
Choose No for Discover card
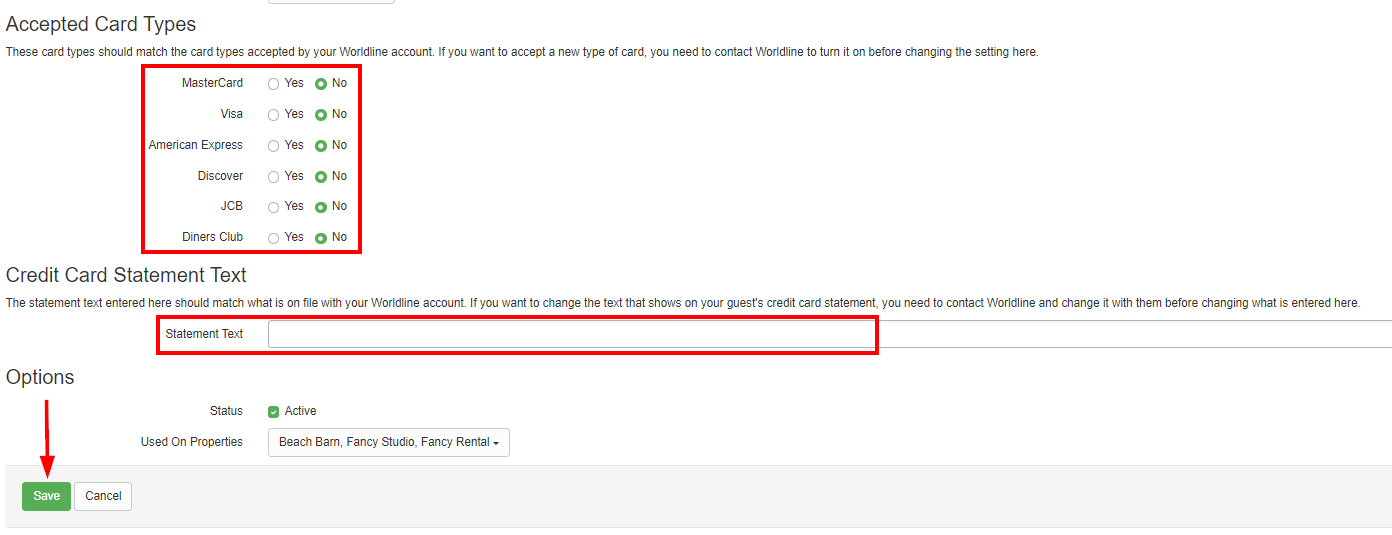click(321, 177)
